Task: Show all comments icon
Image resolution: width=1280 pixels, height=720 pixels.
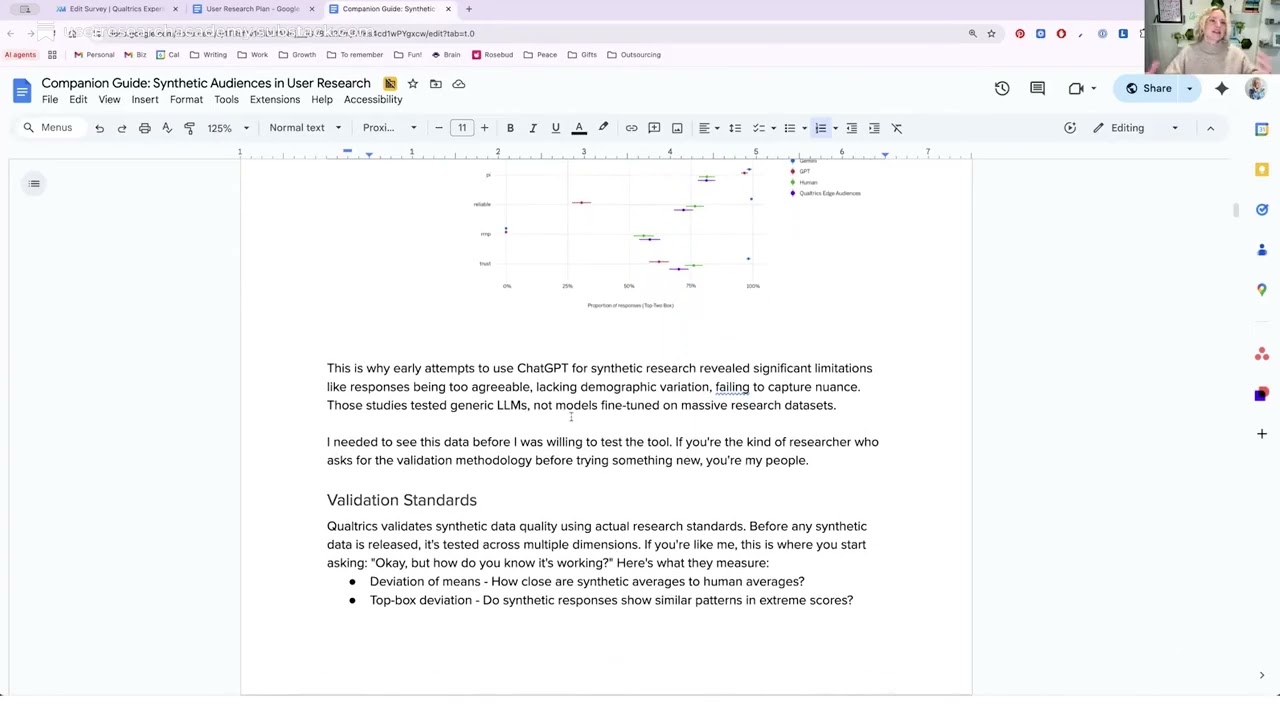Action: coord(1037,88)
